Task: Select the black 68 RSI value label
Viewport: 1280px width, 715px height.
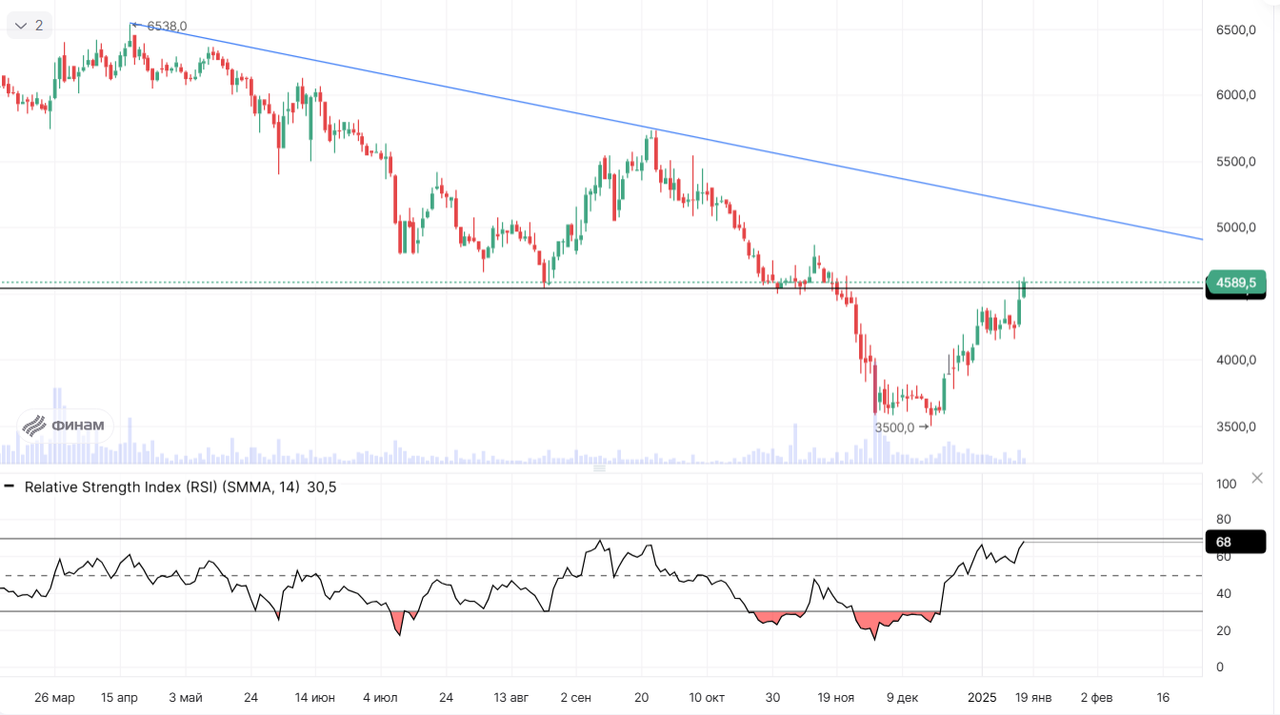Action: point(1235,542)
